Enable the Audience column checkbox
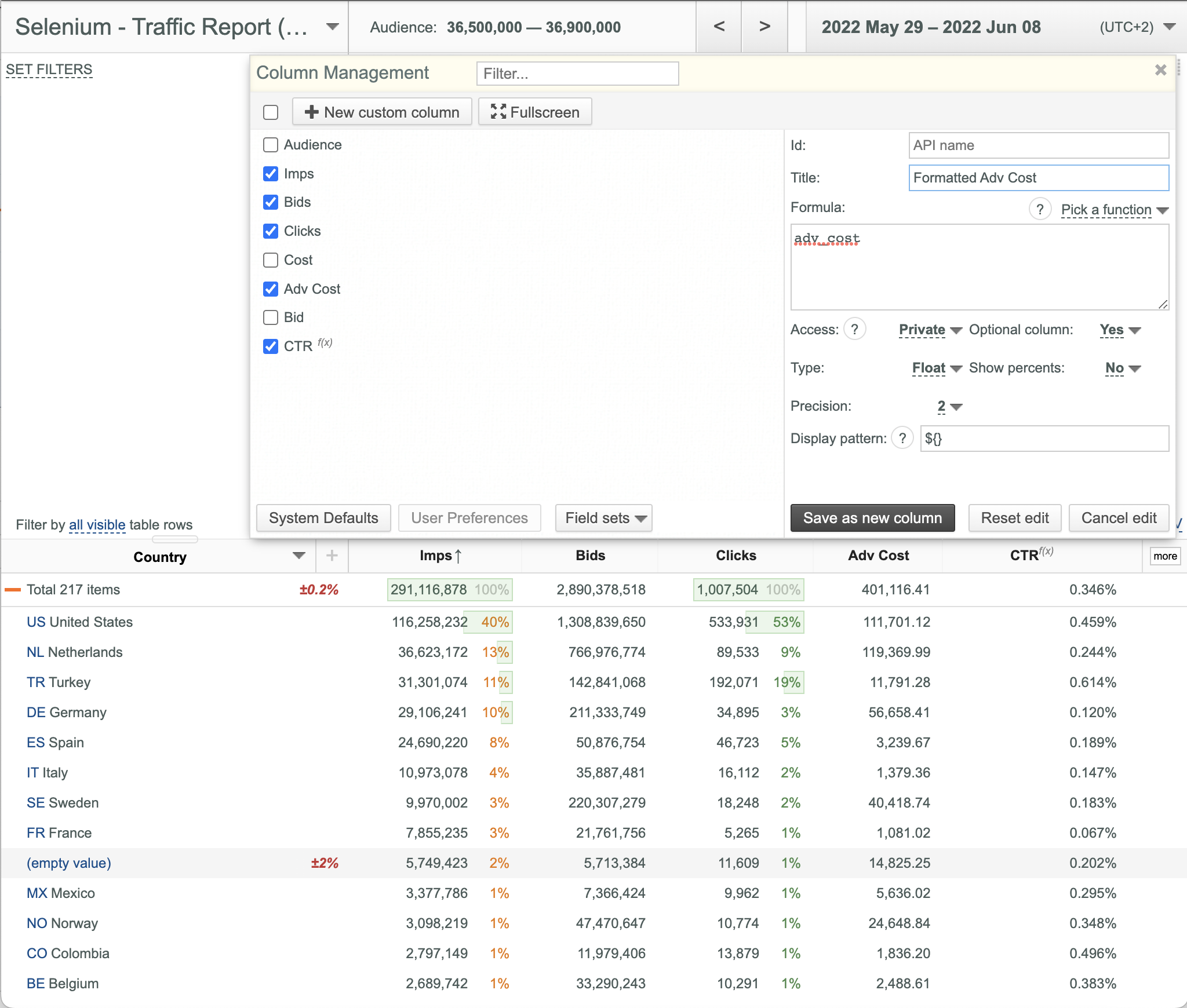 pyautogui.click(x=271, y=145)
